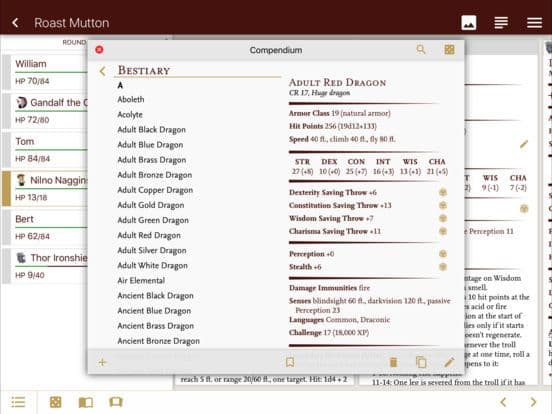Roll Dexterity Saving Throw dice
The height and width of the screenshot is (414, 552).
(443, 192)
